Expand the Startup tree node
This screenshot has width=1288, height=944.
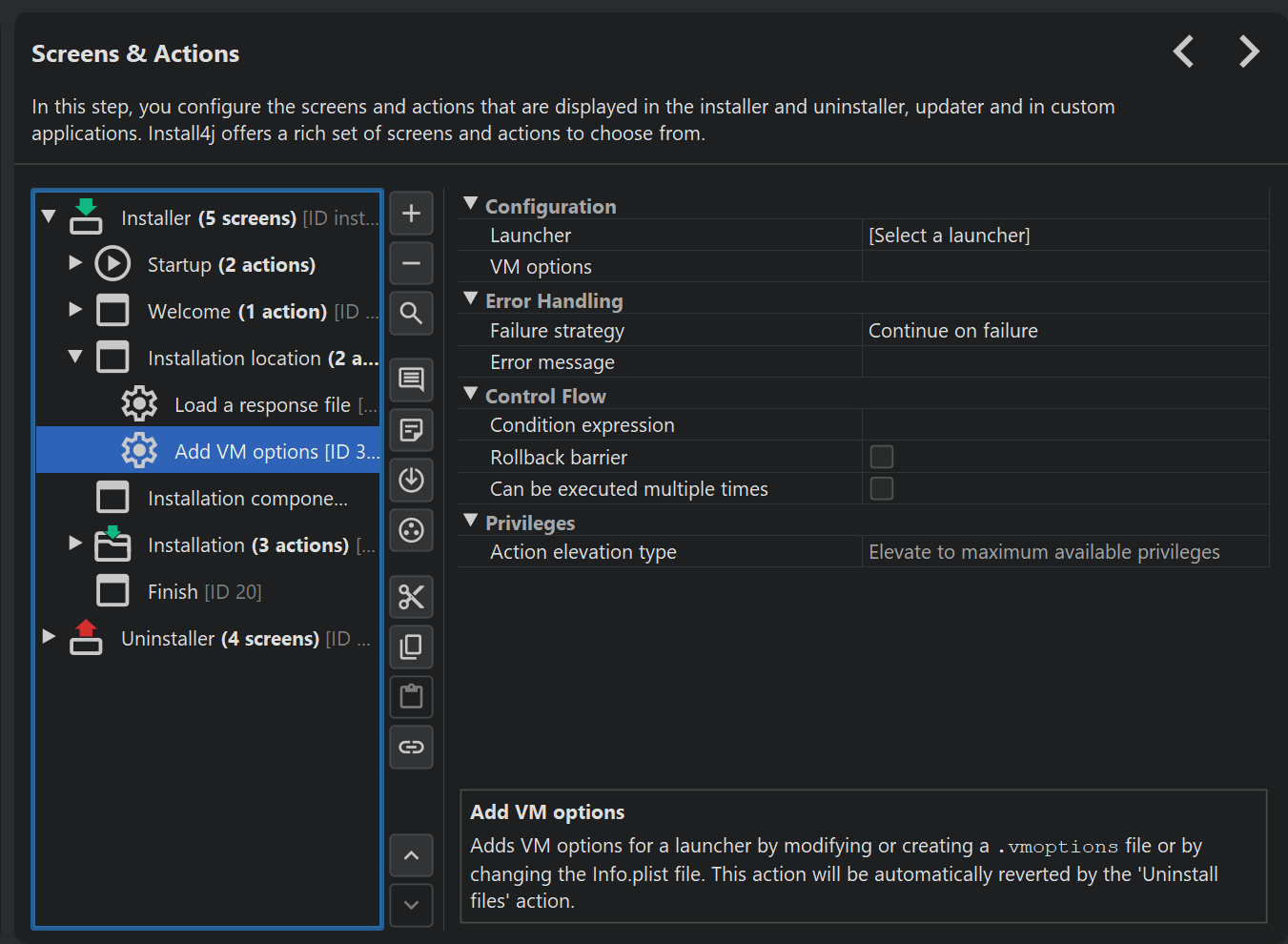pyautogui.click(x=75, y=263)
